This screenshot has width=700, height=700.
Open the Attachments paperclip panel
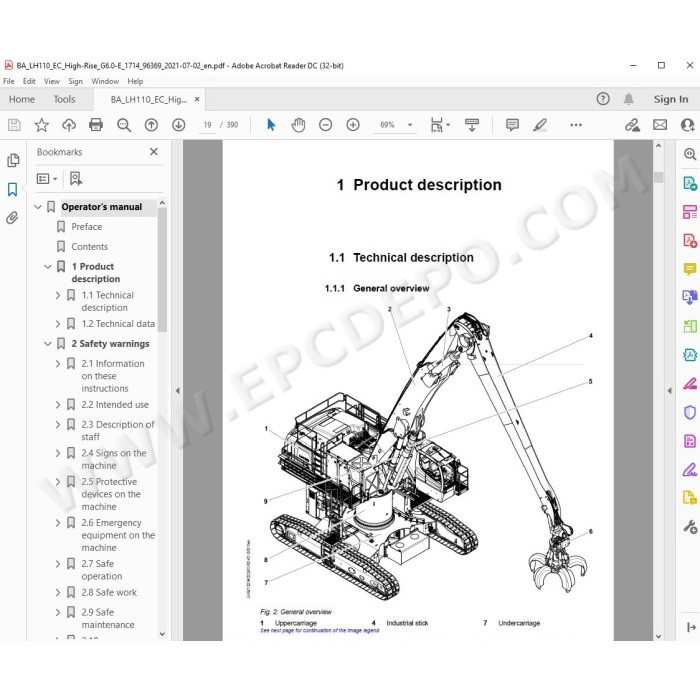click(x=12, y=218)
